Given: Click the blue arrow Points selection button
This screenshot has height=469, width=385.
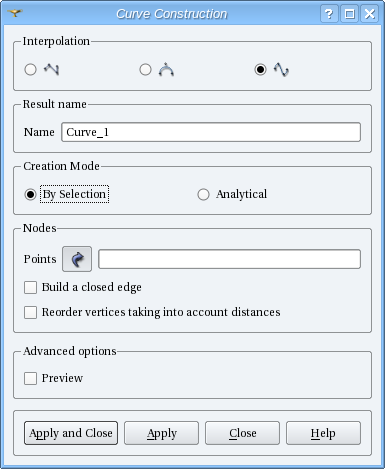Looking at the screenshot, I should click(x=77, y=259).
